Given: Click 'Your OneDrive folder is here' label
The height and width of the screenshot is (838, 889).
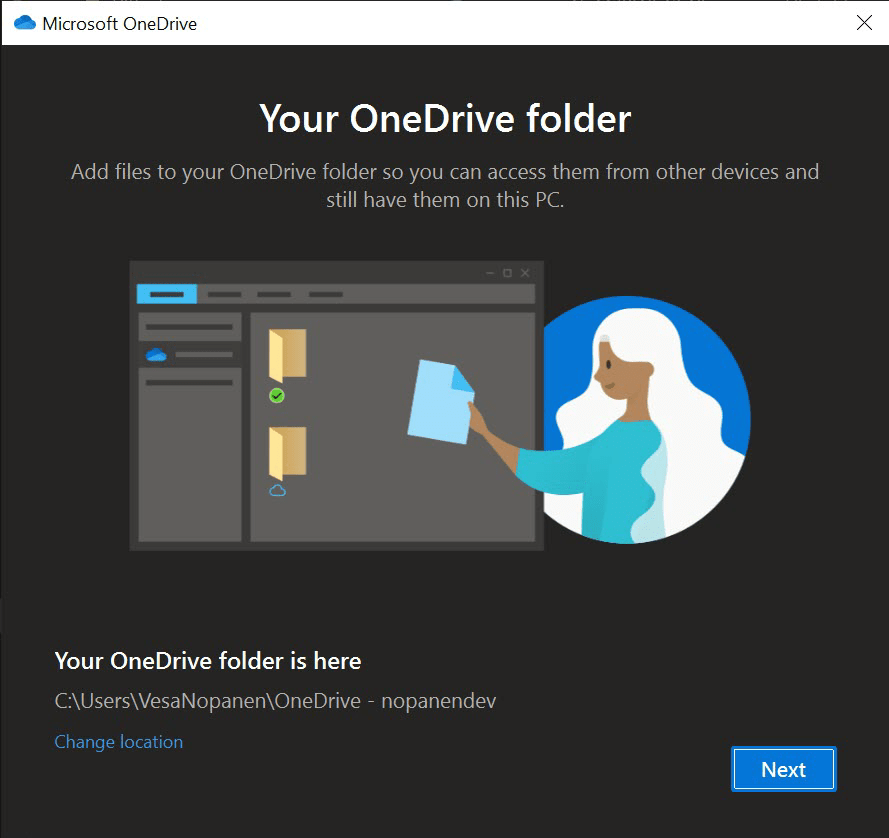Looking at the screenshot, I should click(x=207, y=661).
